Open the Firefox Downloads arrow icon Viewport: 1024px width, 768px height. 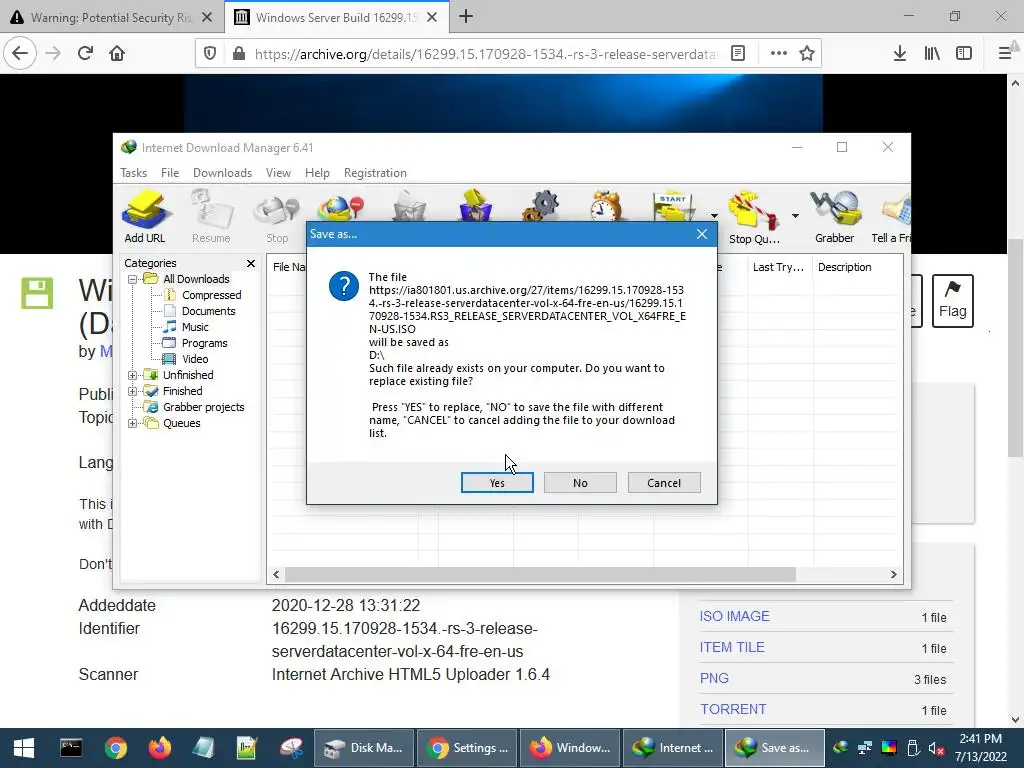click(x=900, y=54)
